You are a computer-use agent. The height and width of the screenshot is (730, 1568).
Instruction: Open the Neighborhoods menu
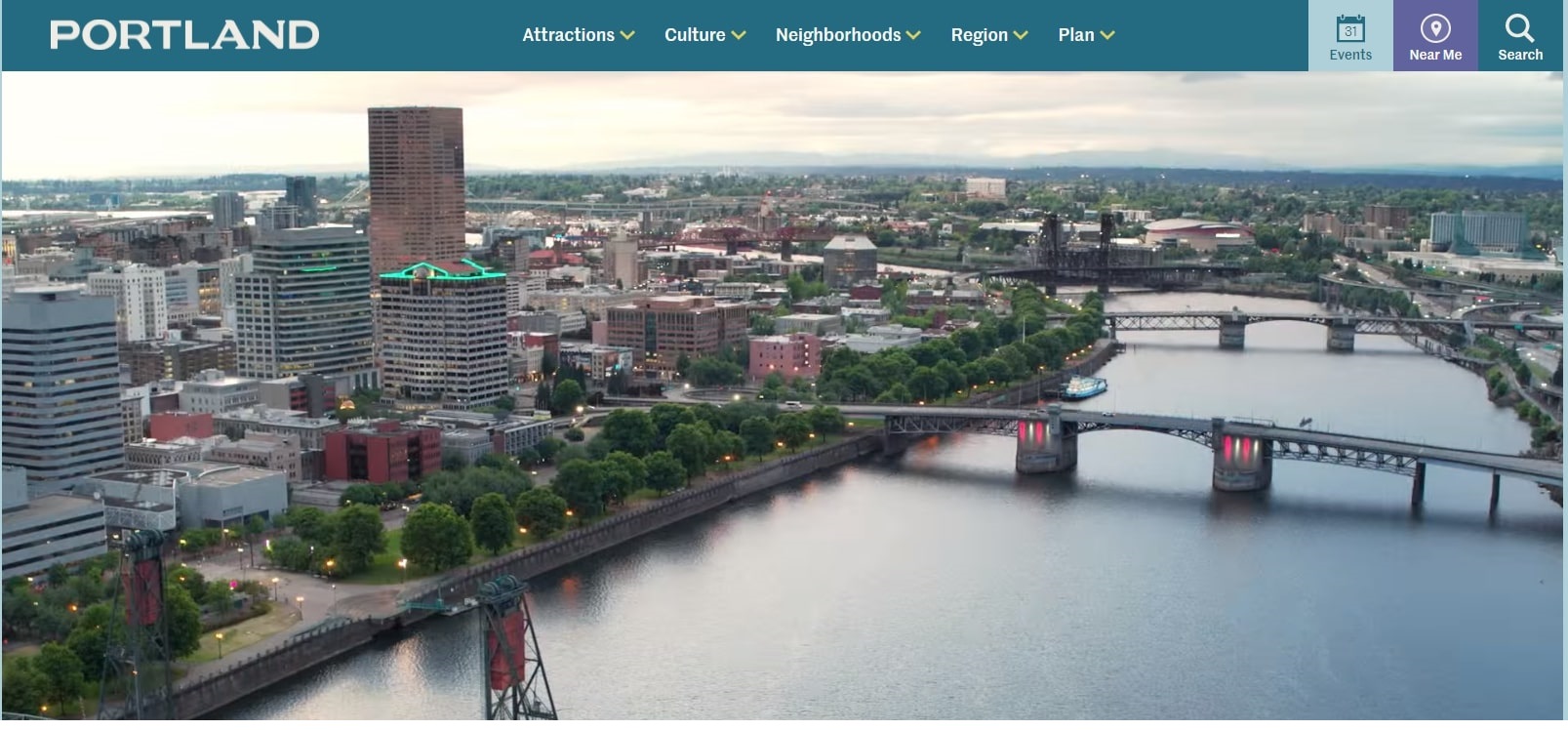[838, 35]
